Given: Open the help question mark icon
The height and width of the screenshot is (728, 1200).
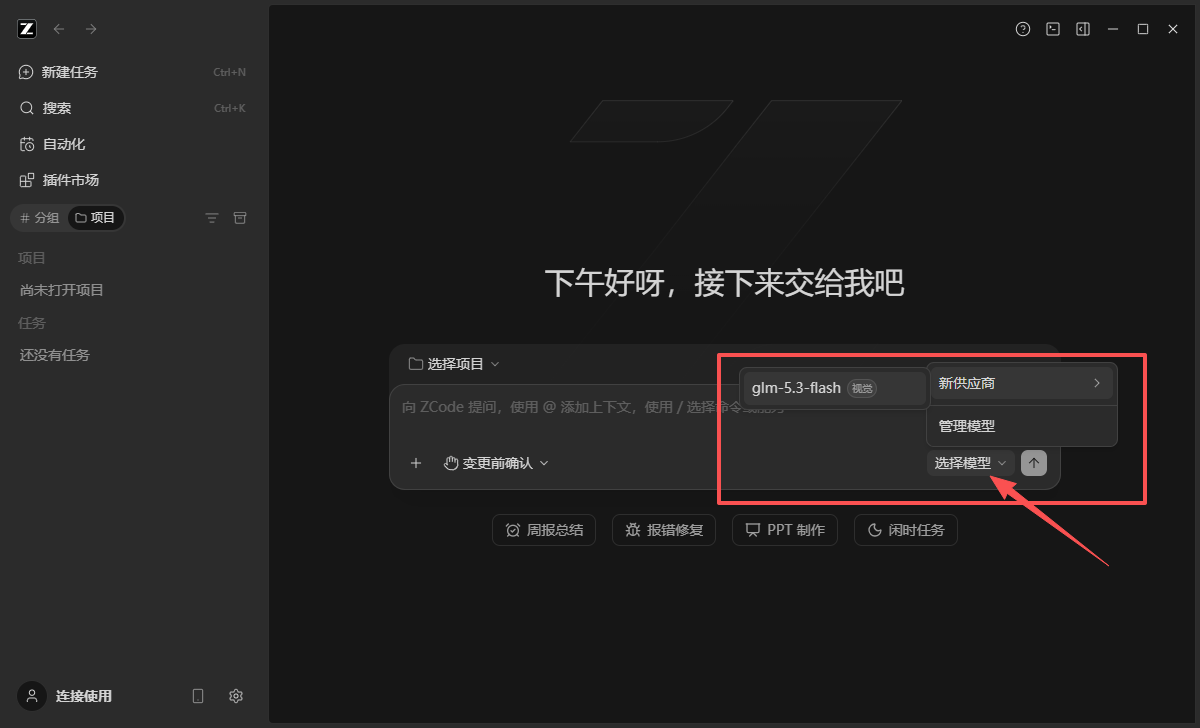Looking at the screenshot, I should pos(1022,29).
